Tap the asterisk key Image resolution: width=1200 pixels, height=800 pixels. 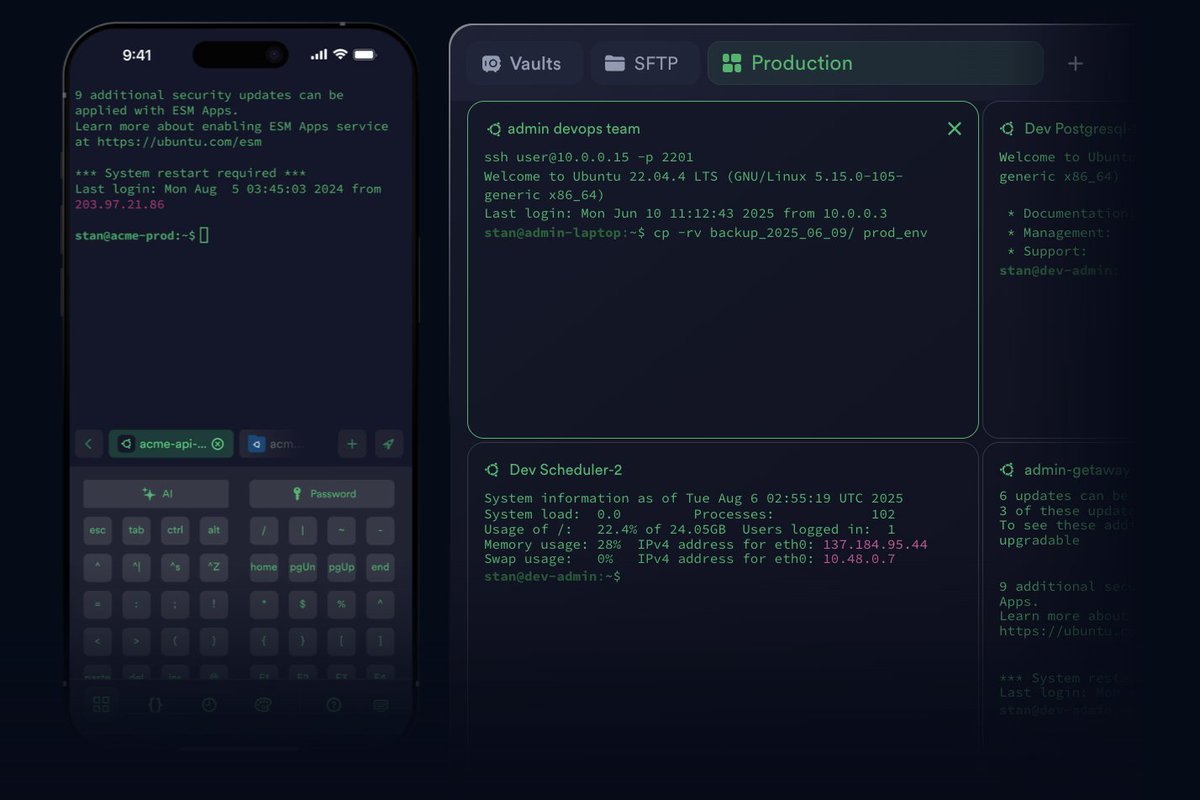pyautogui.click(x=264, y=604)
